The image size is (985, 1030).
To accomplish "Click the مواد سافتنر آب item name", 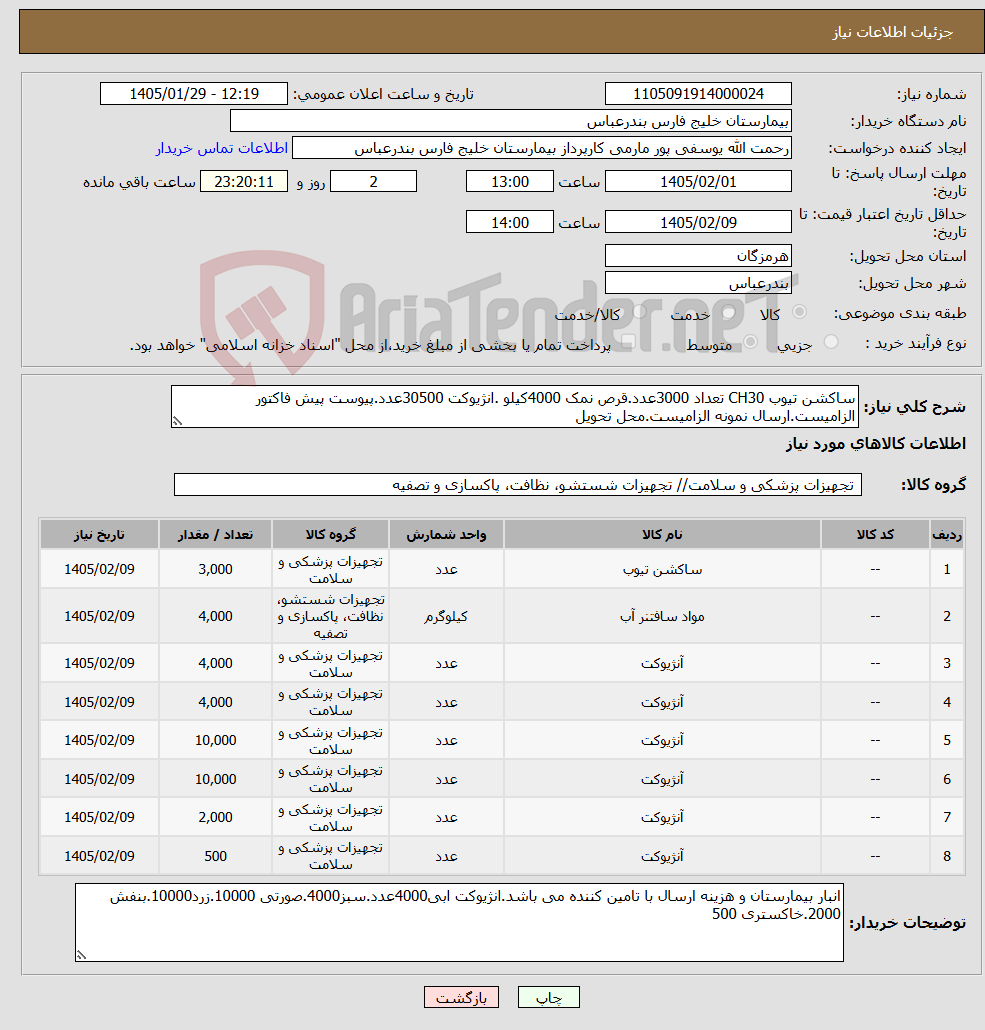I will (662, 616).
